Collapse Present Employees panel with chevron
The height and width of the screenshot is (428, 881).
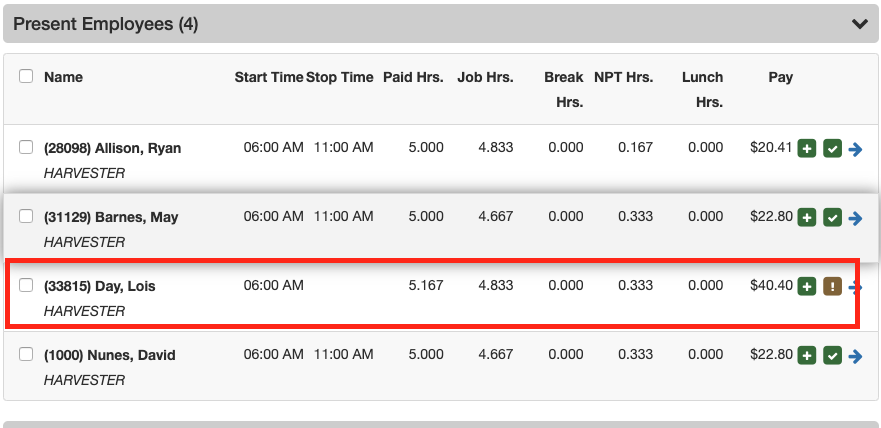tap(858, 24)
